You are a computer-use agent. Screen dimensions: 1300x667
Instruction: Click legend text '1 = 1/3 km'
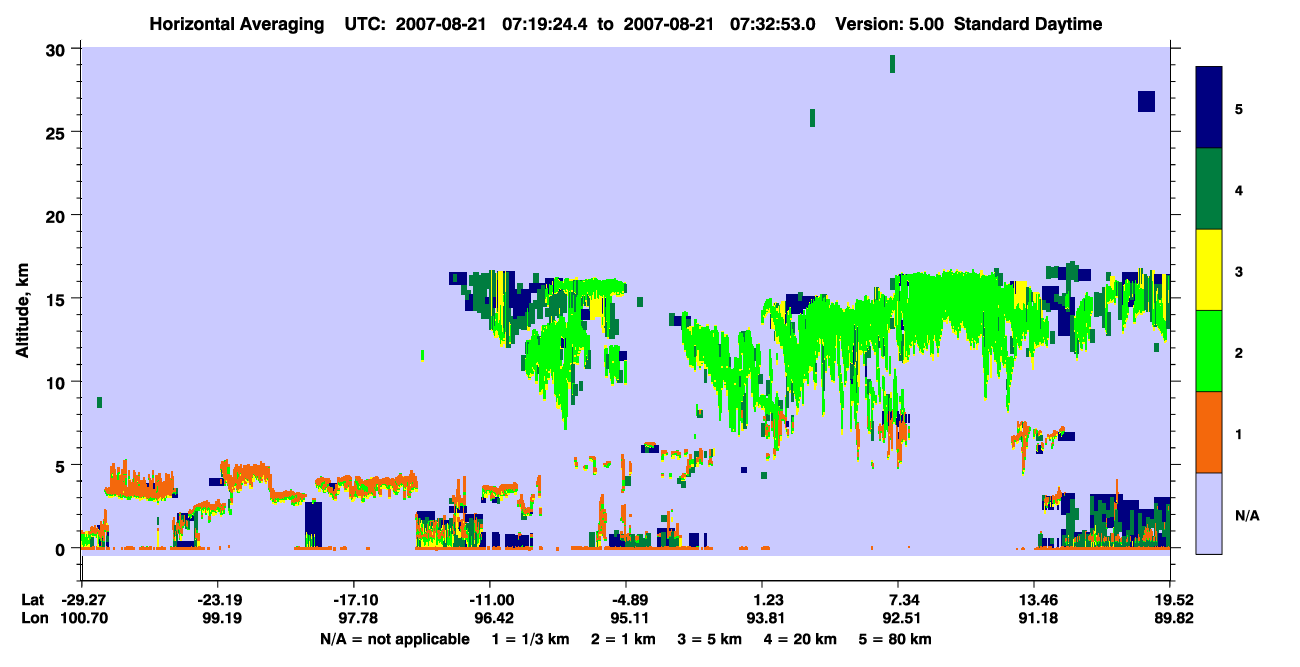529,639
